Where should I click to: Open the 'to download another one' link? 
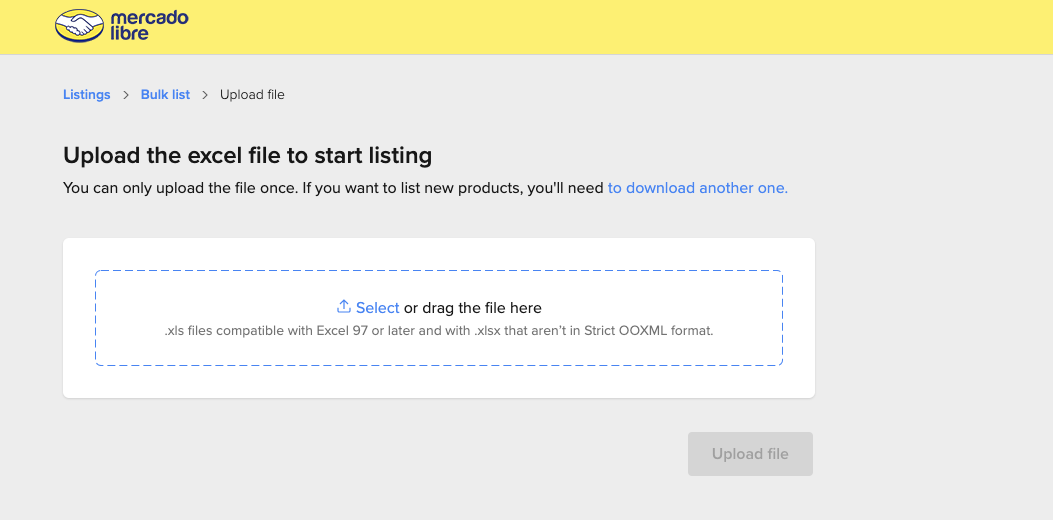click(697, 188)
